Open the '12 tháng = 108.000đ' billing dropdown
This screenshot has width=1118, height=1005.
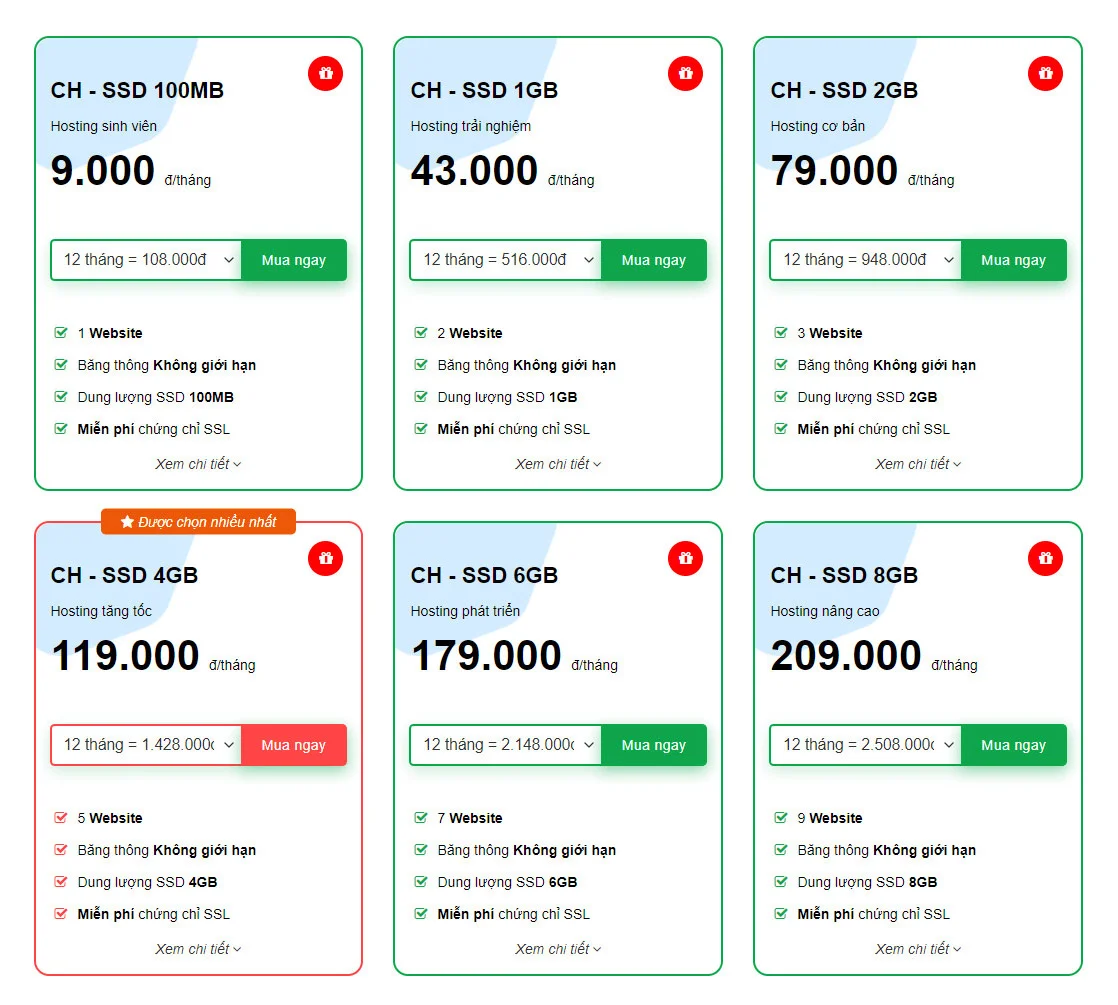(147, 260)
